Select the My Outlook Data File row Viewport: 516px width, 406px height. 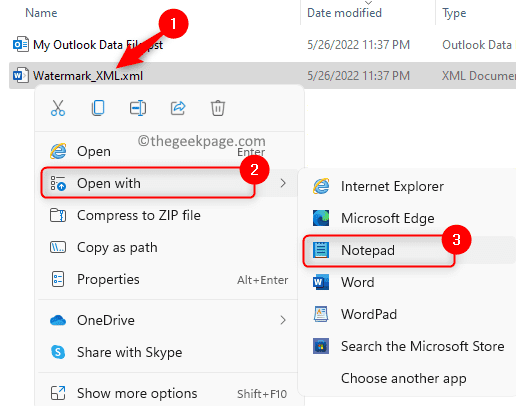tap(262, 45)
